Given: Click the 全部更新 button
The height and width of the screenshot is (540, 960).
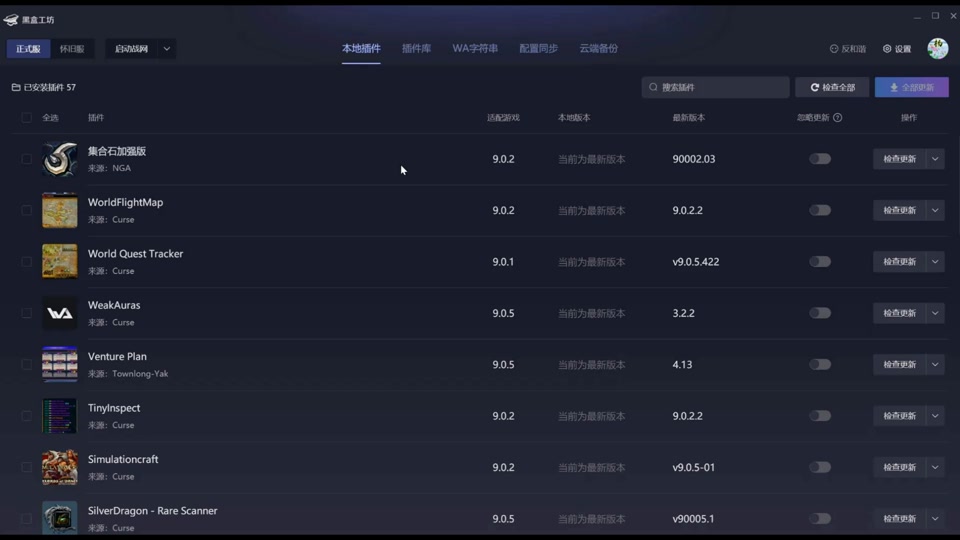Looking at the screenshot, I should point(912,87).
